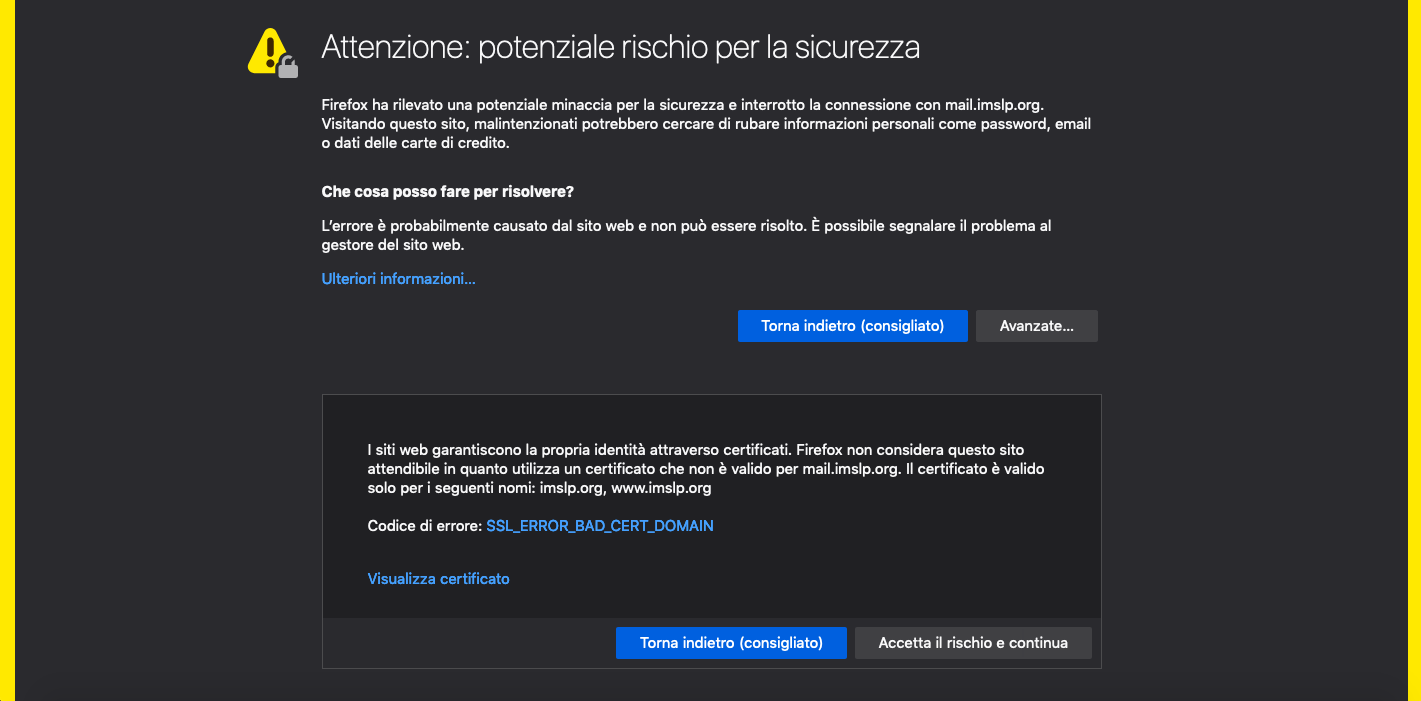Click Torna indietro (consigliato) in the advanced panel
This screenshot has height=701, width=1421.
coord(731,643)
